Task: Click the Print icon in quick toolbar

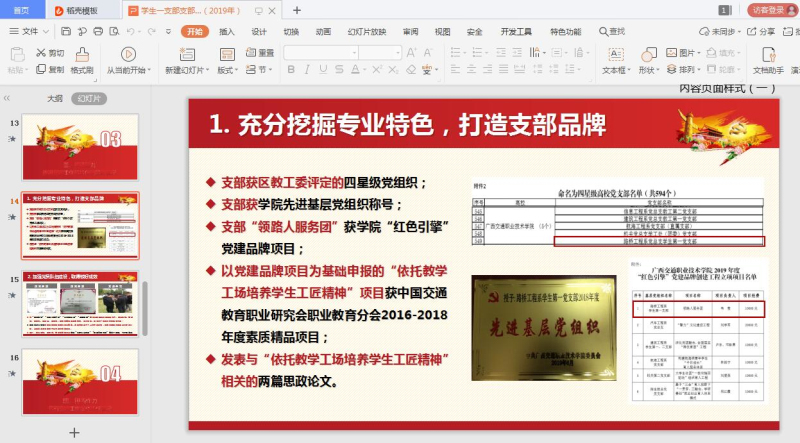Action: [x=97, y=31]
